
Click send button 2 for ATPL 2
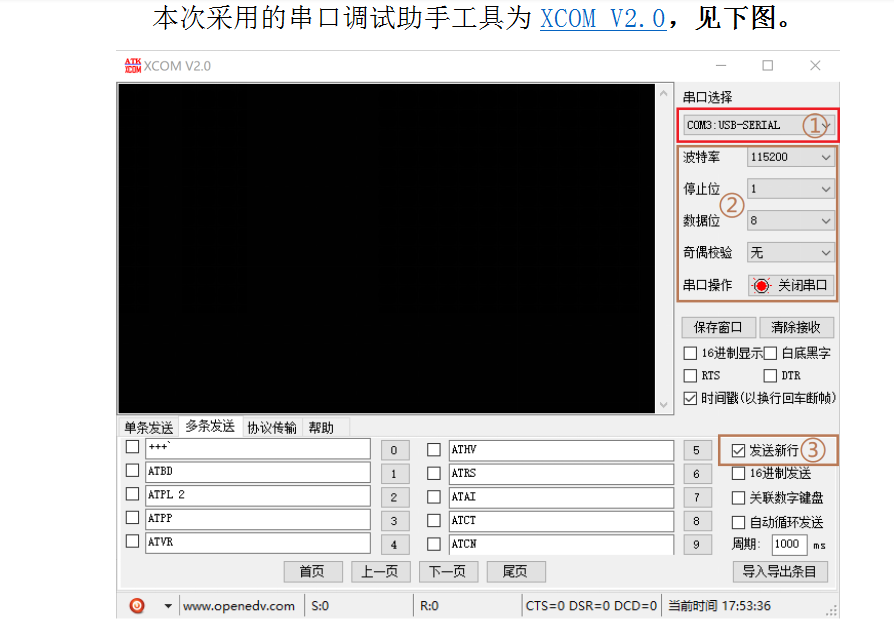(x=395, y=497)
